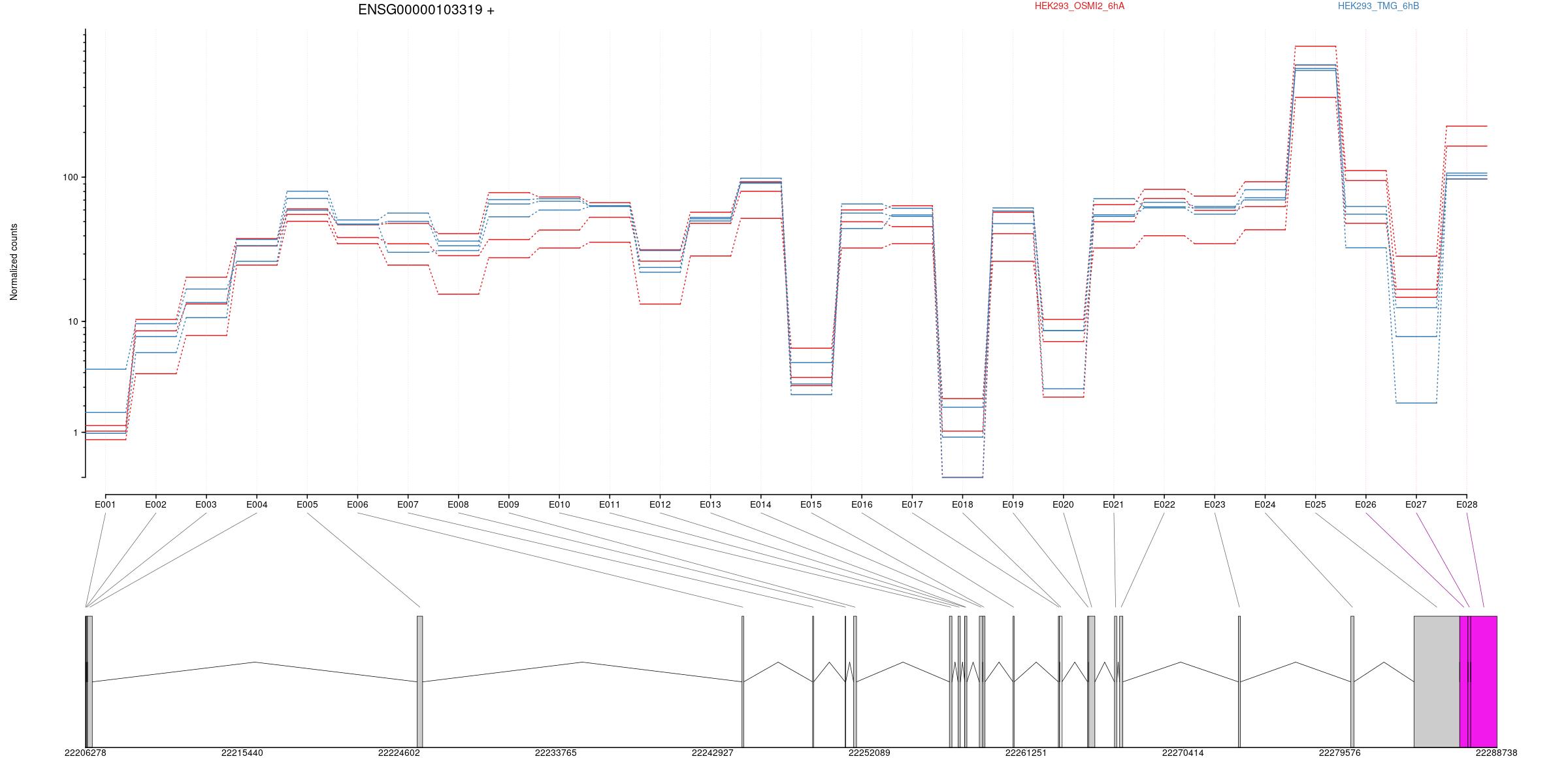Select exon label E005
Viewport: 1568px width, 784px height.
[x=307, y=504]
